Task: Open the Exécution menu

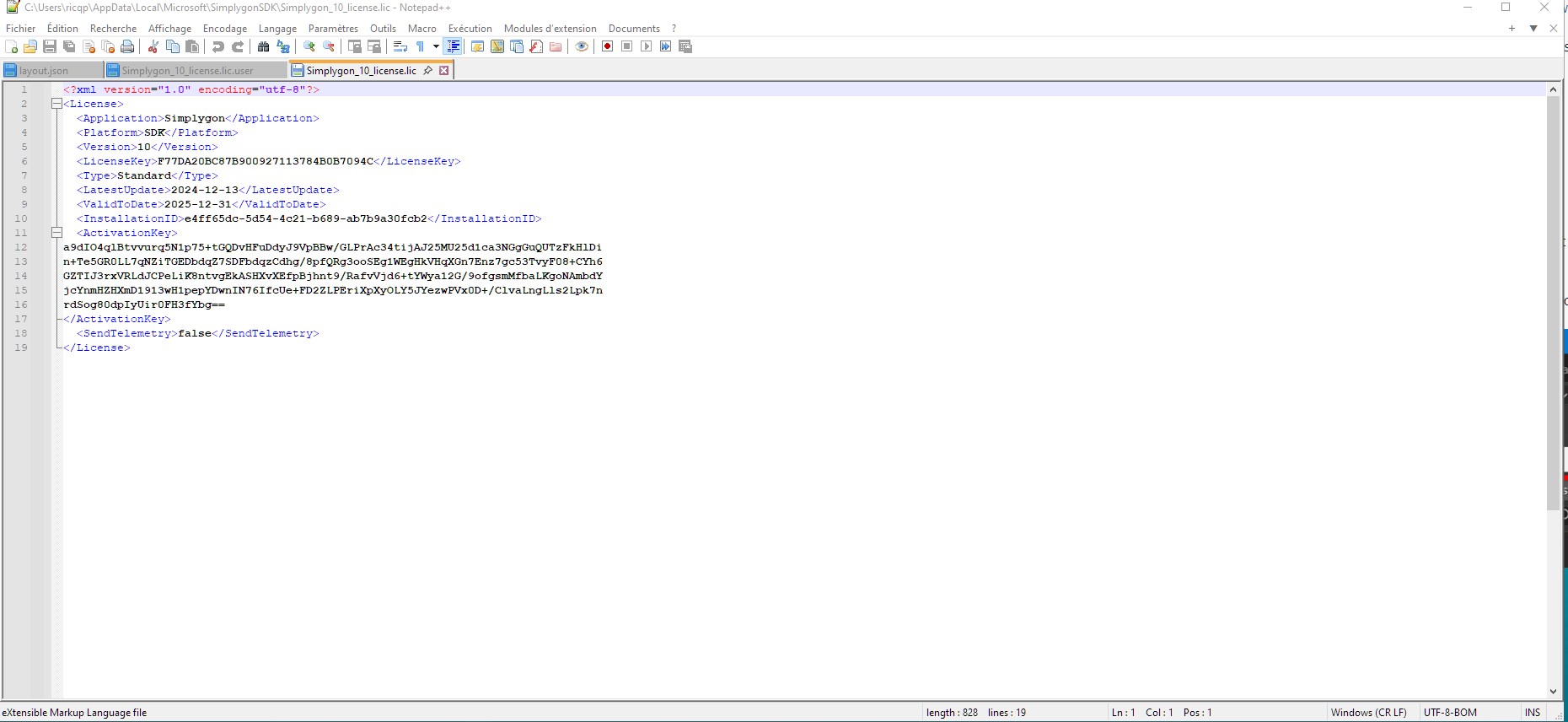Action: click(470, 29)
